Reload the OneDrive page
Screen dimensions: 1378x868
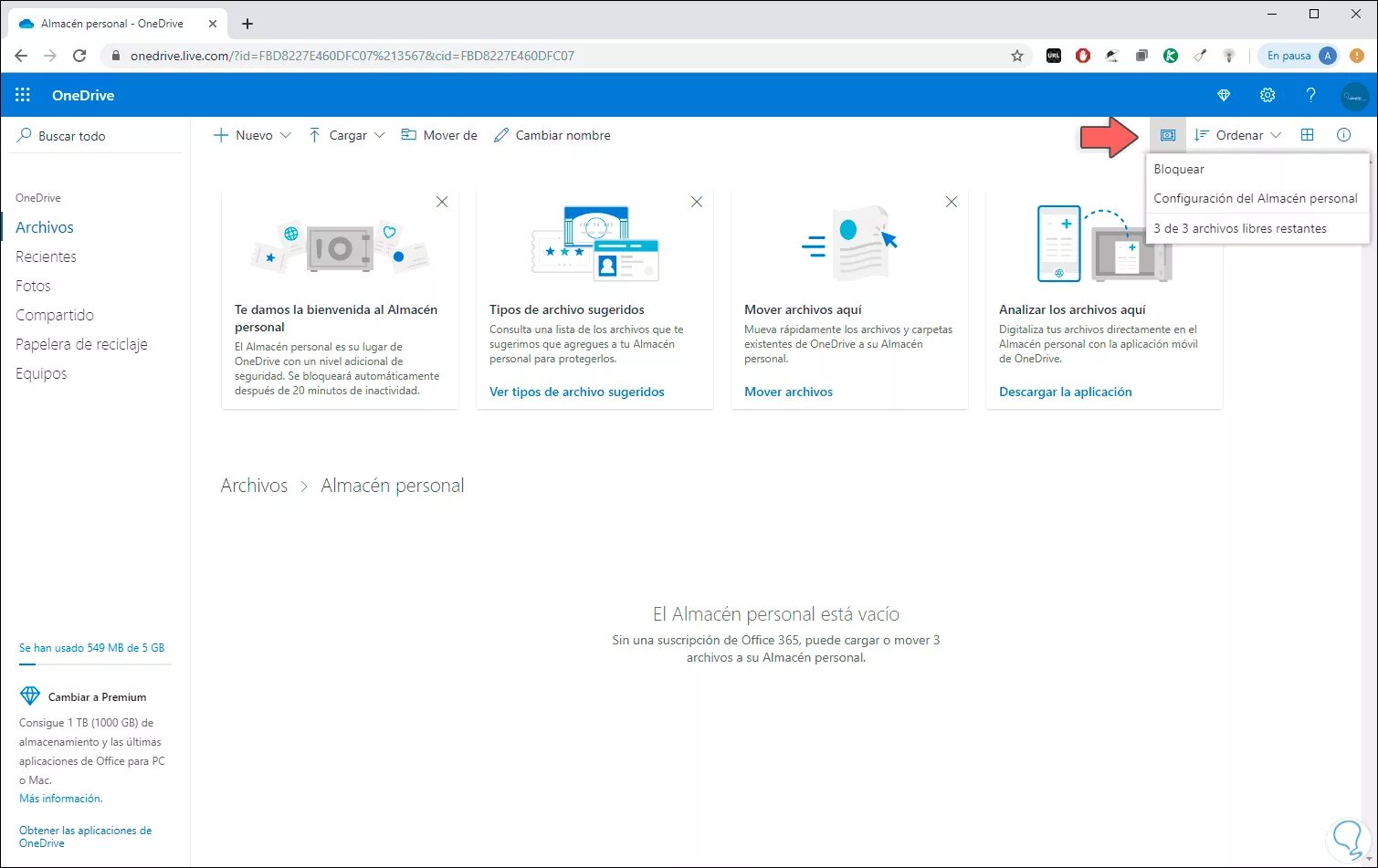pyautogui.click(x=79, y=56)
